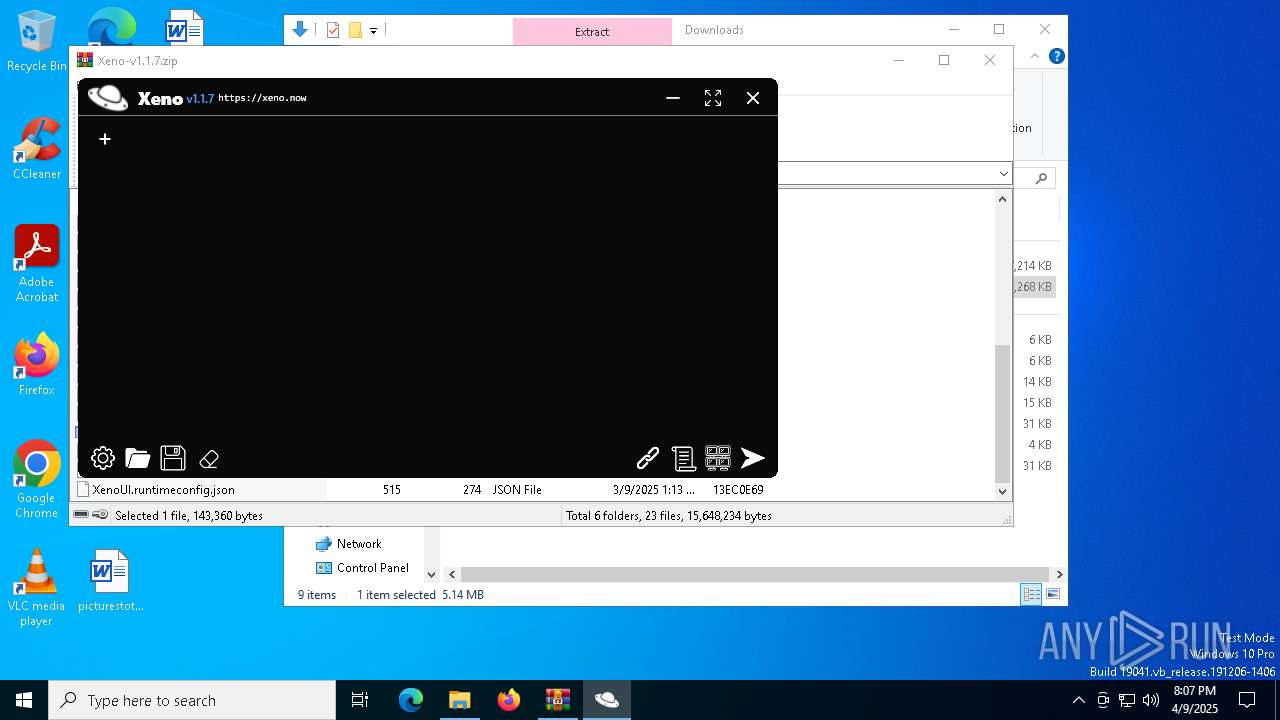Viewport: 1280px width, 720px height.
Task: Click the Xeno taskbar button
Action: [607, 700]
